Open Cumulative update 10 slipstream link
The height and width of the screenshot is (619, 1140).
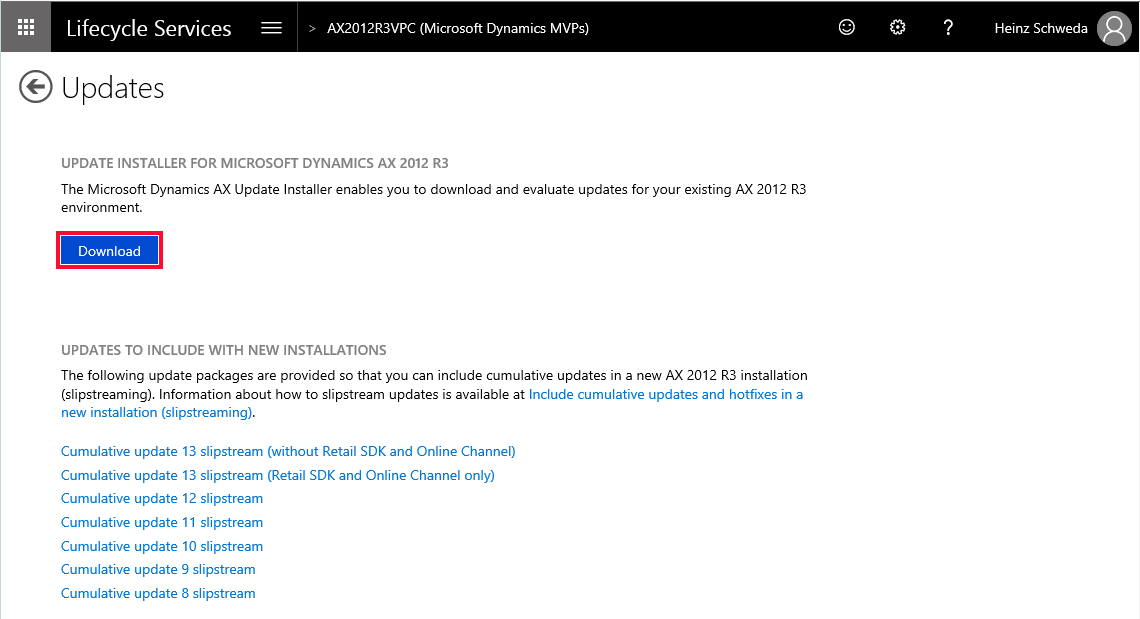(162, 546)
